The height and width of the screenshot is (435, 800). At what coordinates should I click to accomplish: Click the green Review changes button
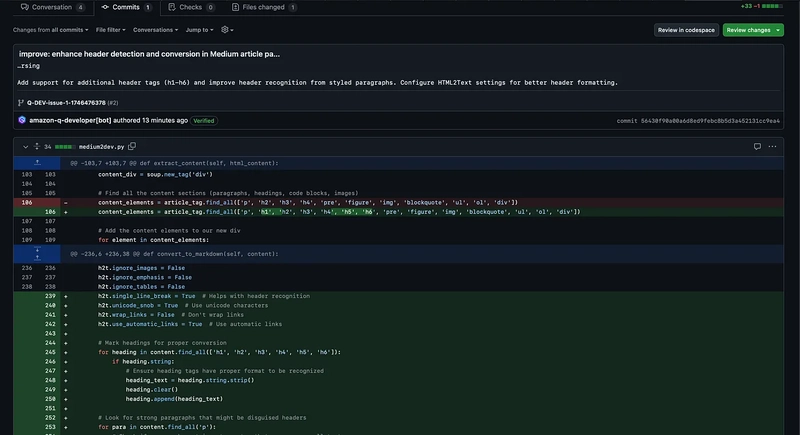click(750, 30)
